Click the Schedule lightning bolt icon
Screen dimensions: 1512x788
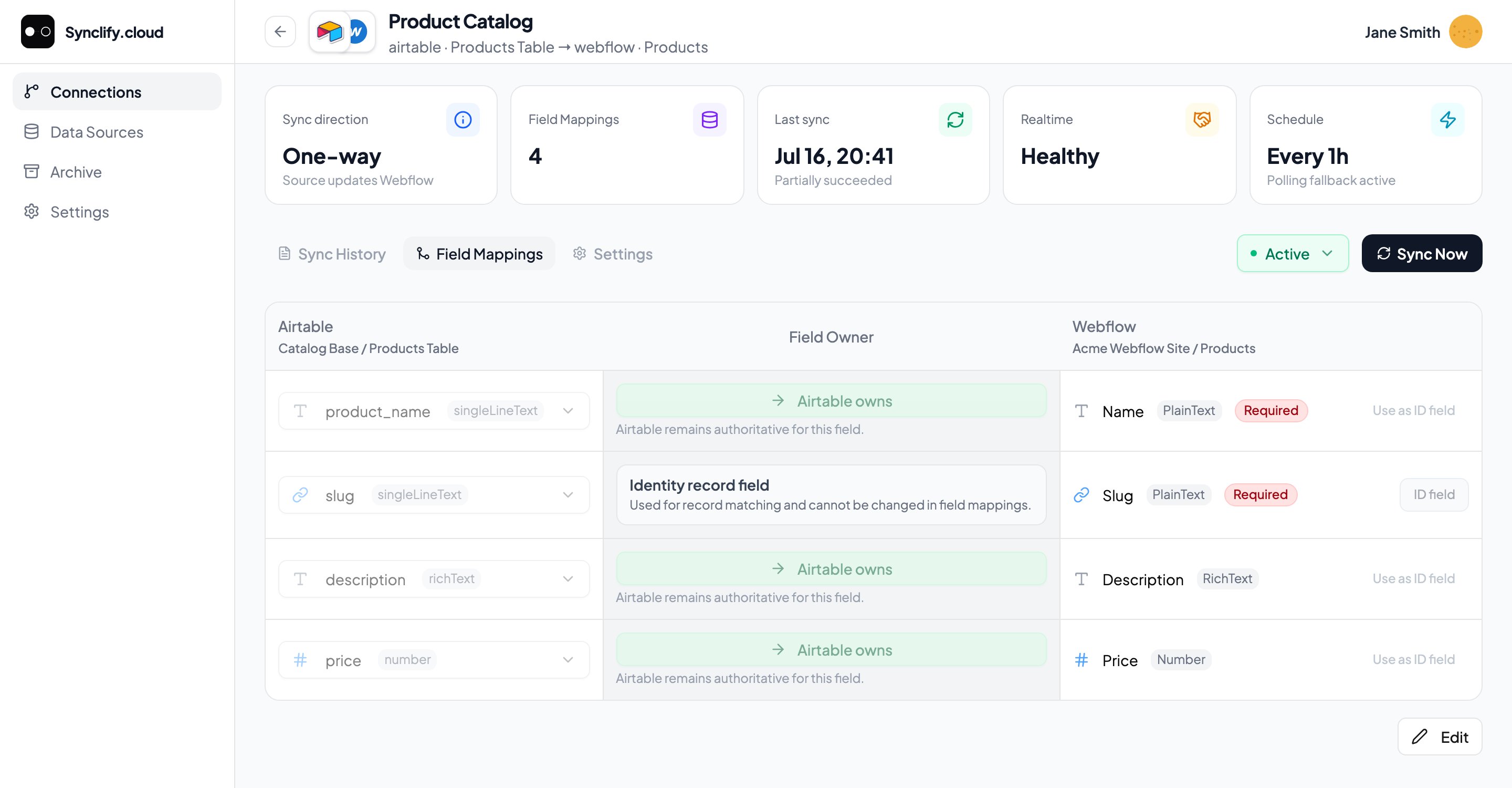pos(1447,120)
